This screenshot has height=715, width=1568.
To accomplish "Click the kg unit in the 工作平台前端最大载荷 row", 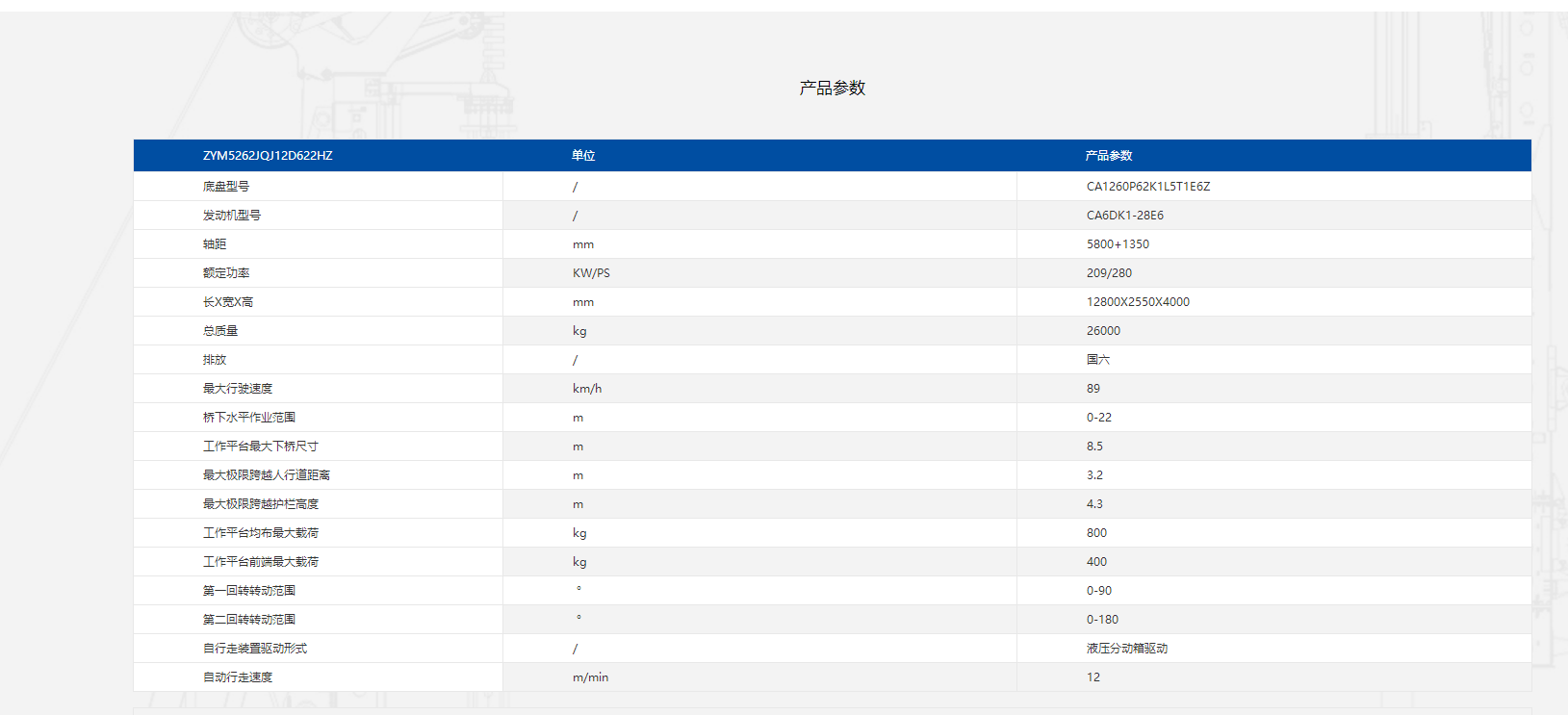I will point(579,562).
